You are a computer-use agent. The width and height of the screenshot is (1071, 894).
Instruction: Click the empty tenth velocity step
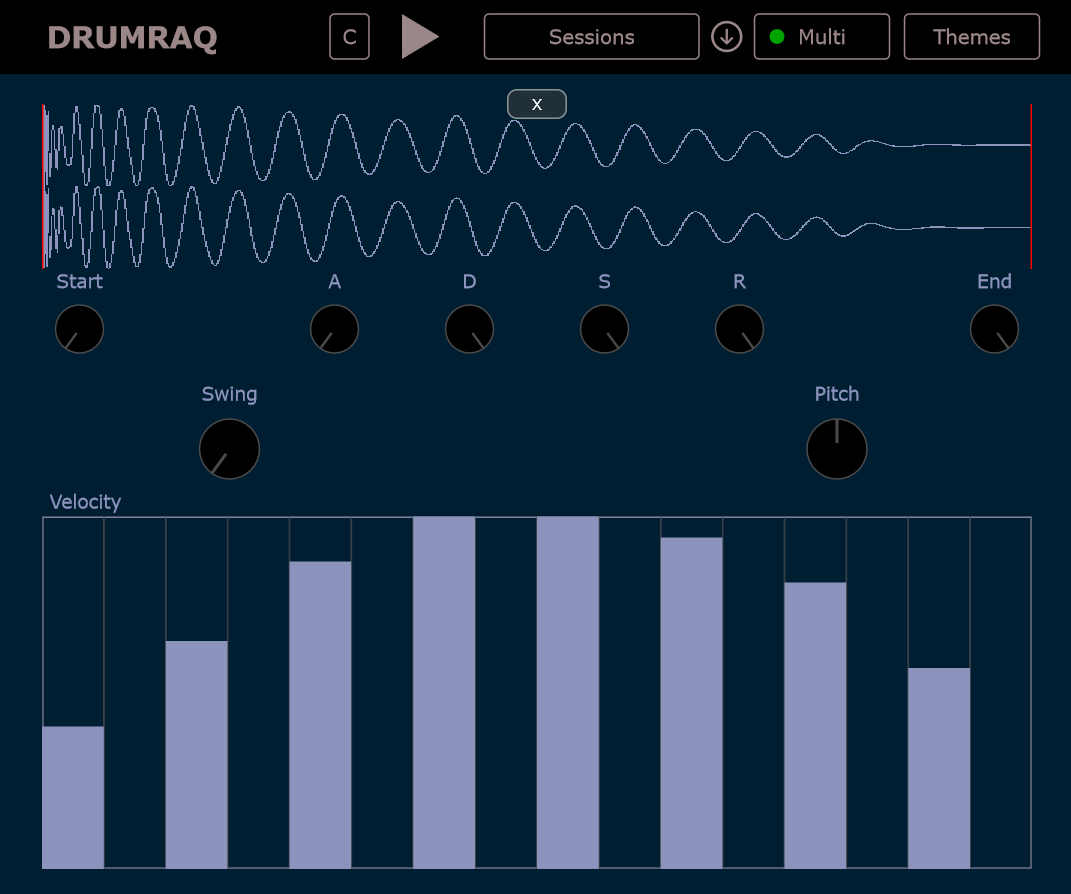[x=629, y=693]
